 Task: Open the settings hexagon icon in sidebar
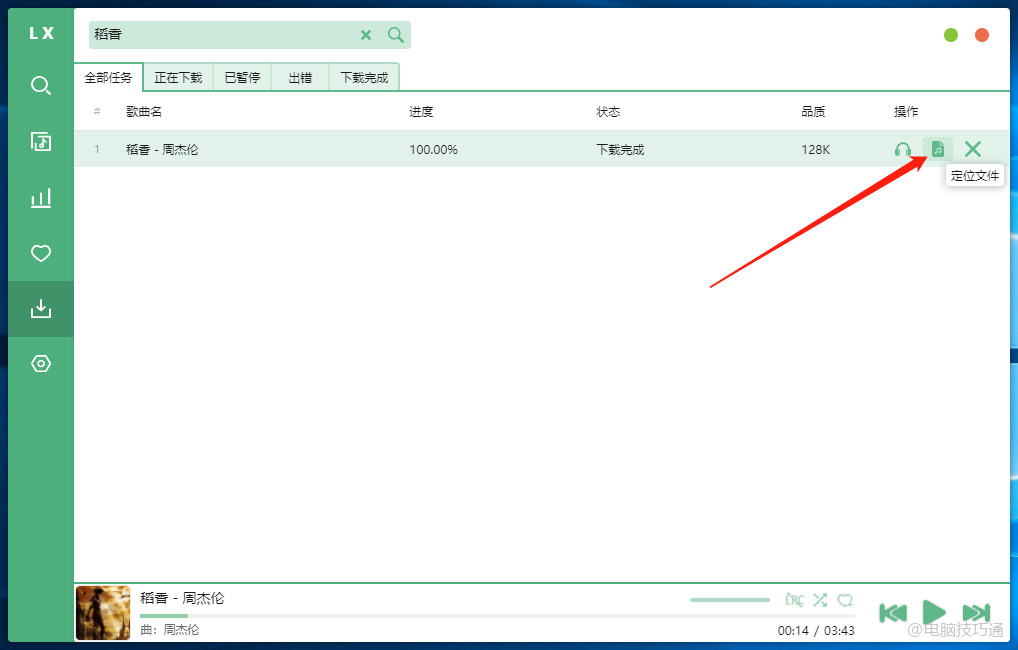(x=40, y=364)
